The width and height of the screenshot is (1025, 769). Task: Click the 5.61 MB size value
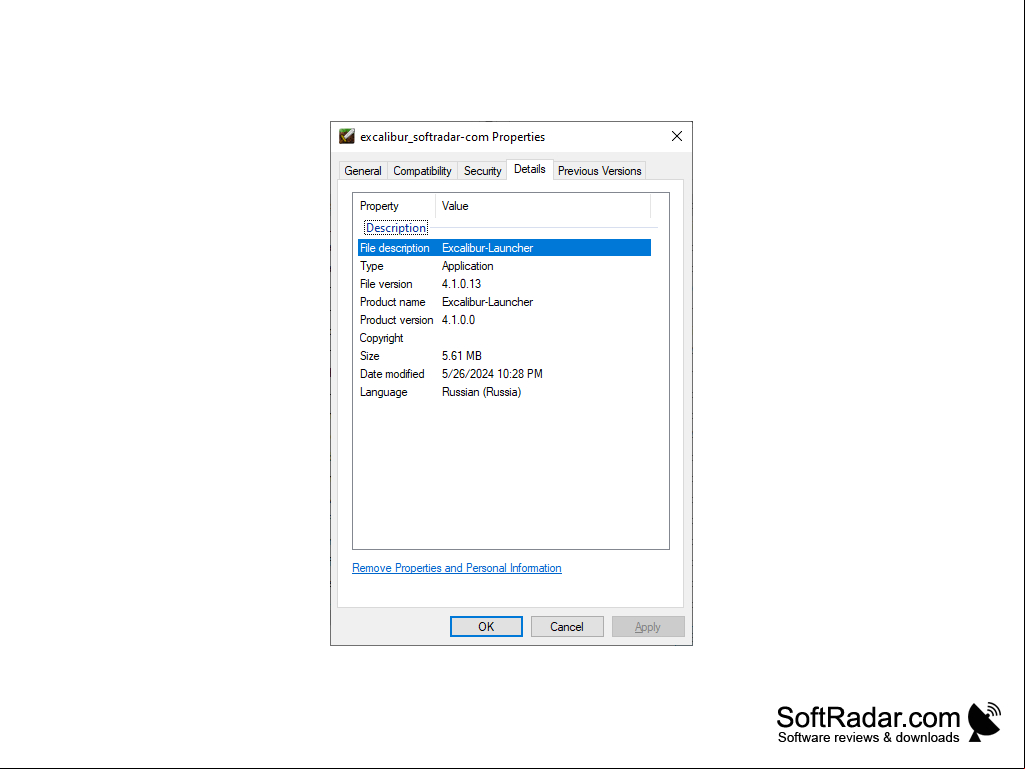pyautogui.click(x=462, y=356)
